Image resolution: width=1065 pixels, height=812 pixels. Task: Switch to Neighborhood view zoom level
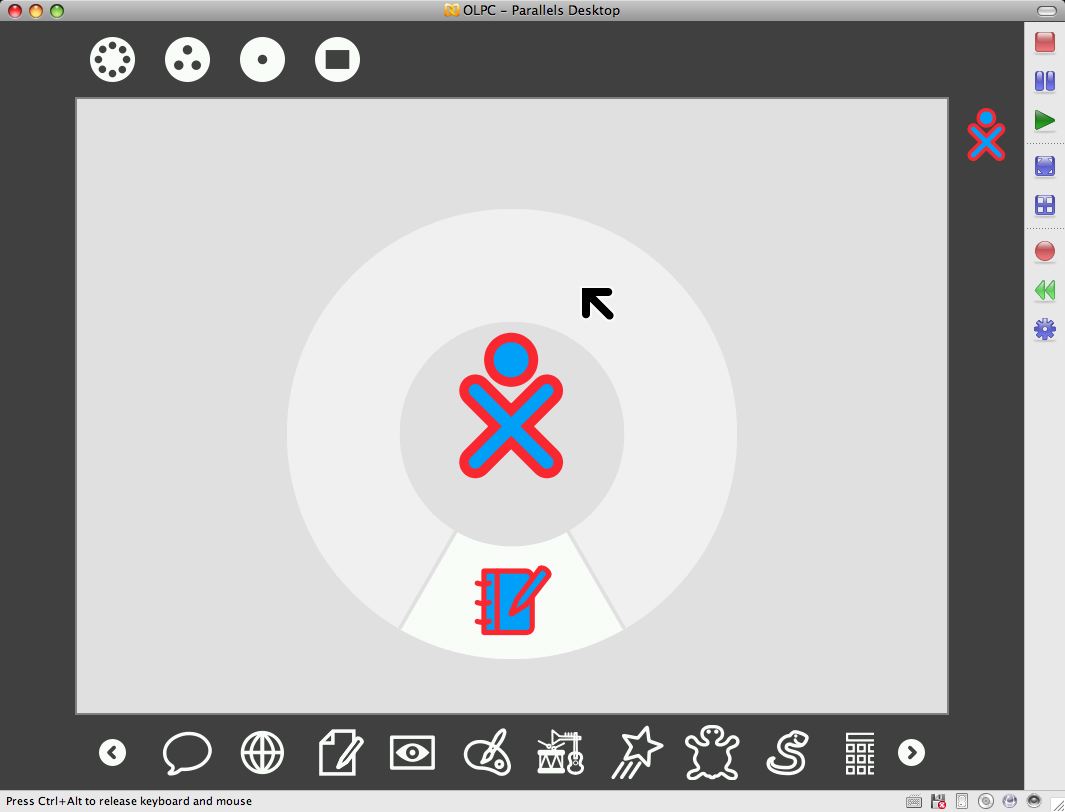112,60
